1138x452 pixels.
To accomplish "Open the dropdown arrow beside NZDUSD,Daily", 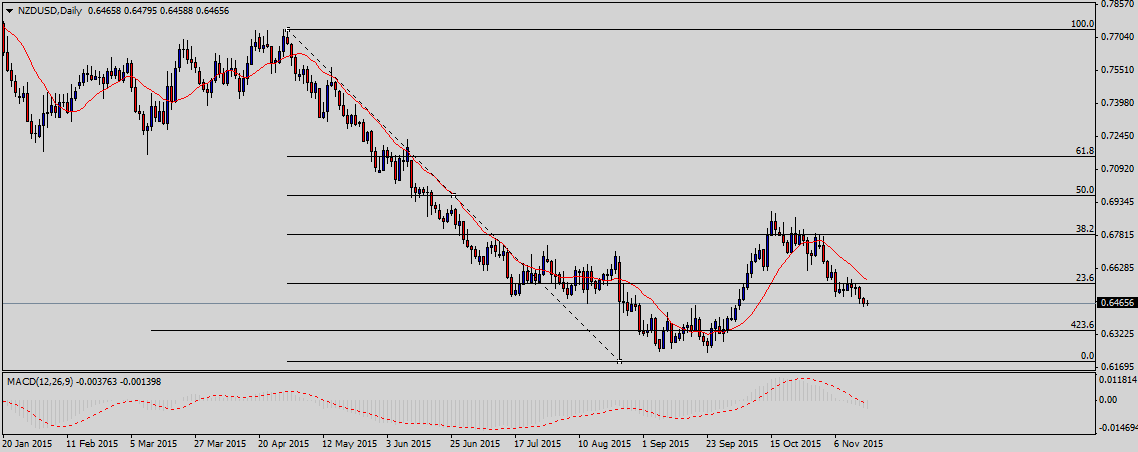I will [9, 9].
